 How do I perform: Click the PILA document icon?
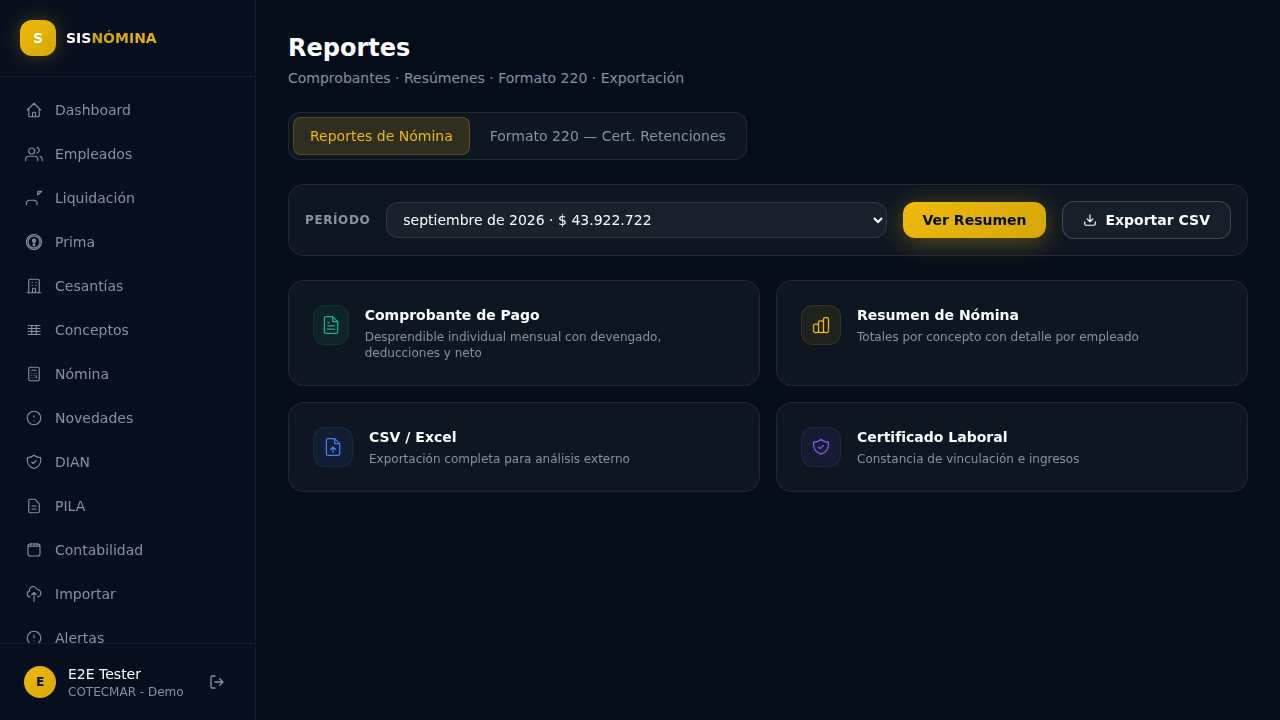34,506
